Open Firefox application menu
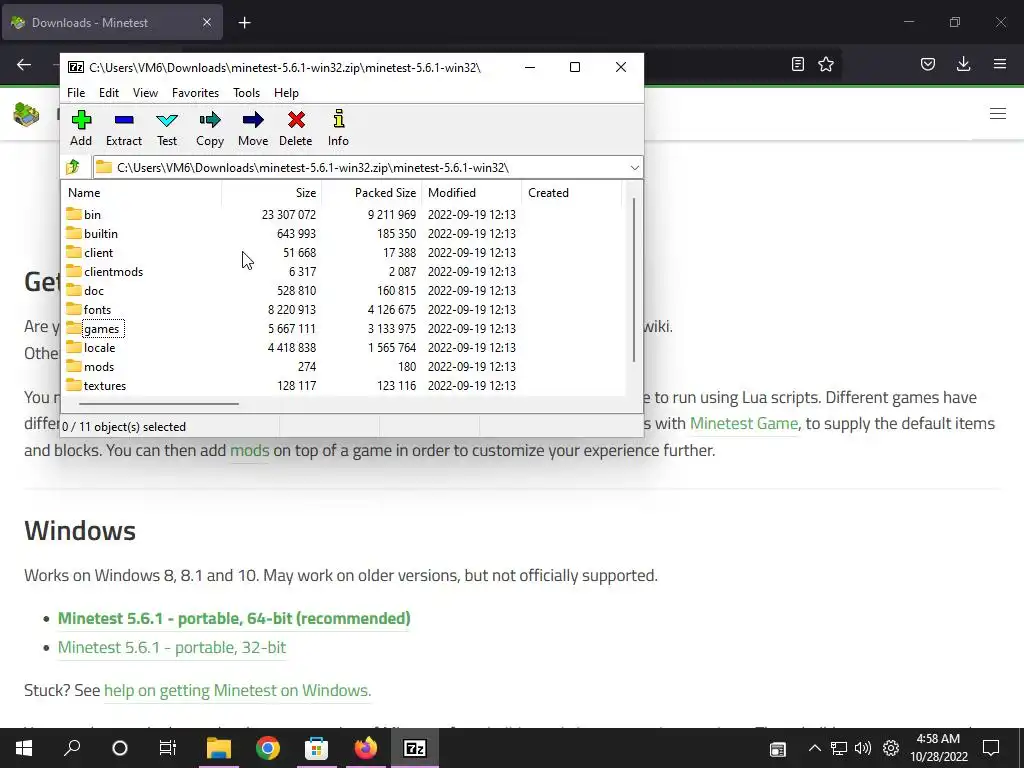This screenshot has height=768, width=1024. 1000,64
